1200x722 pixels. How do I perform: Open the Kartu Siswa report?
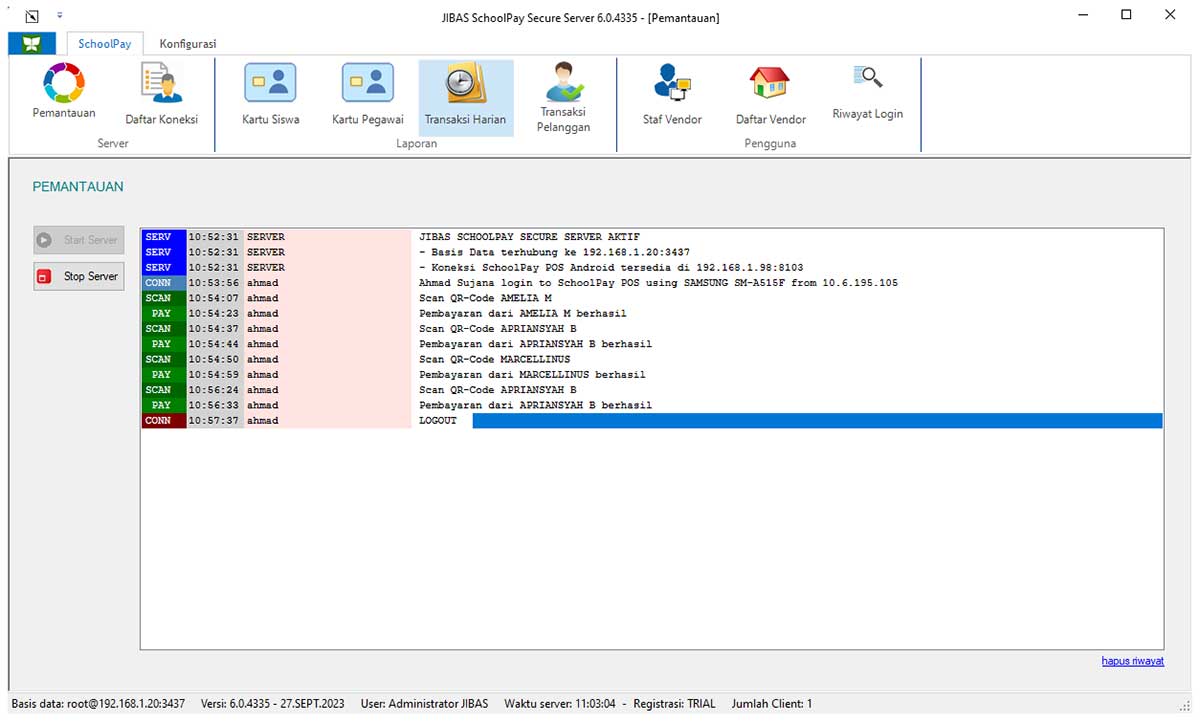click(x=270, y=96)
